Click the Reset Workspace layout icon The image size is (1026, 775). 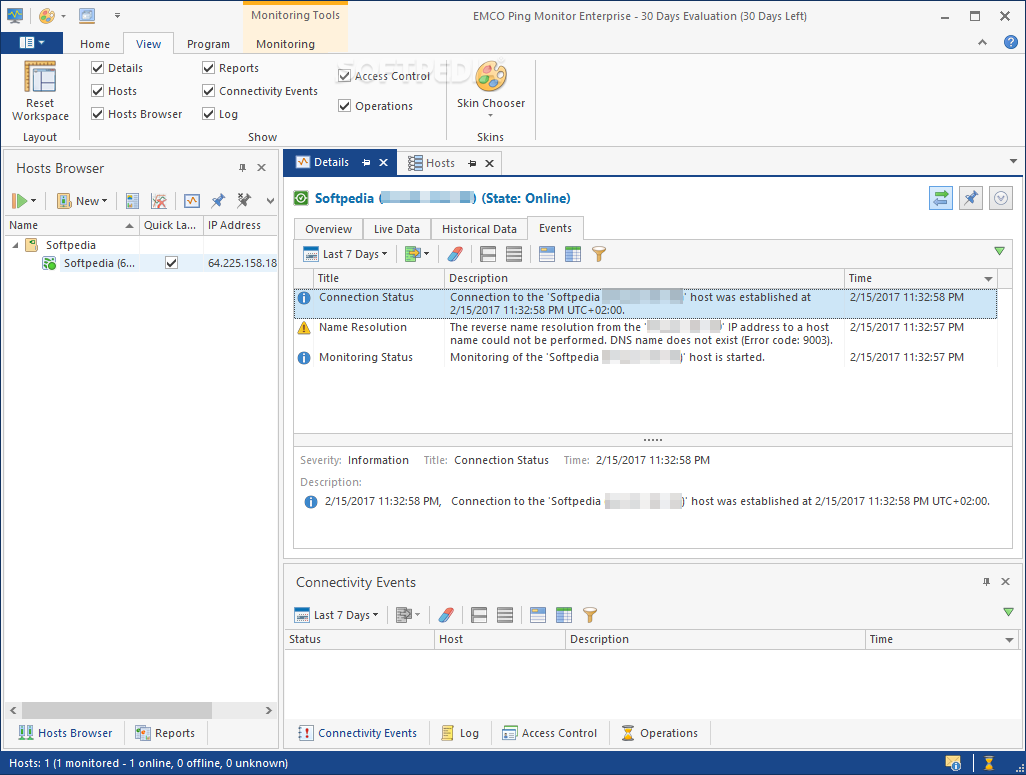pyautogui.click(x=40, y=77)
